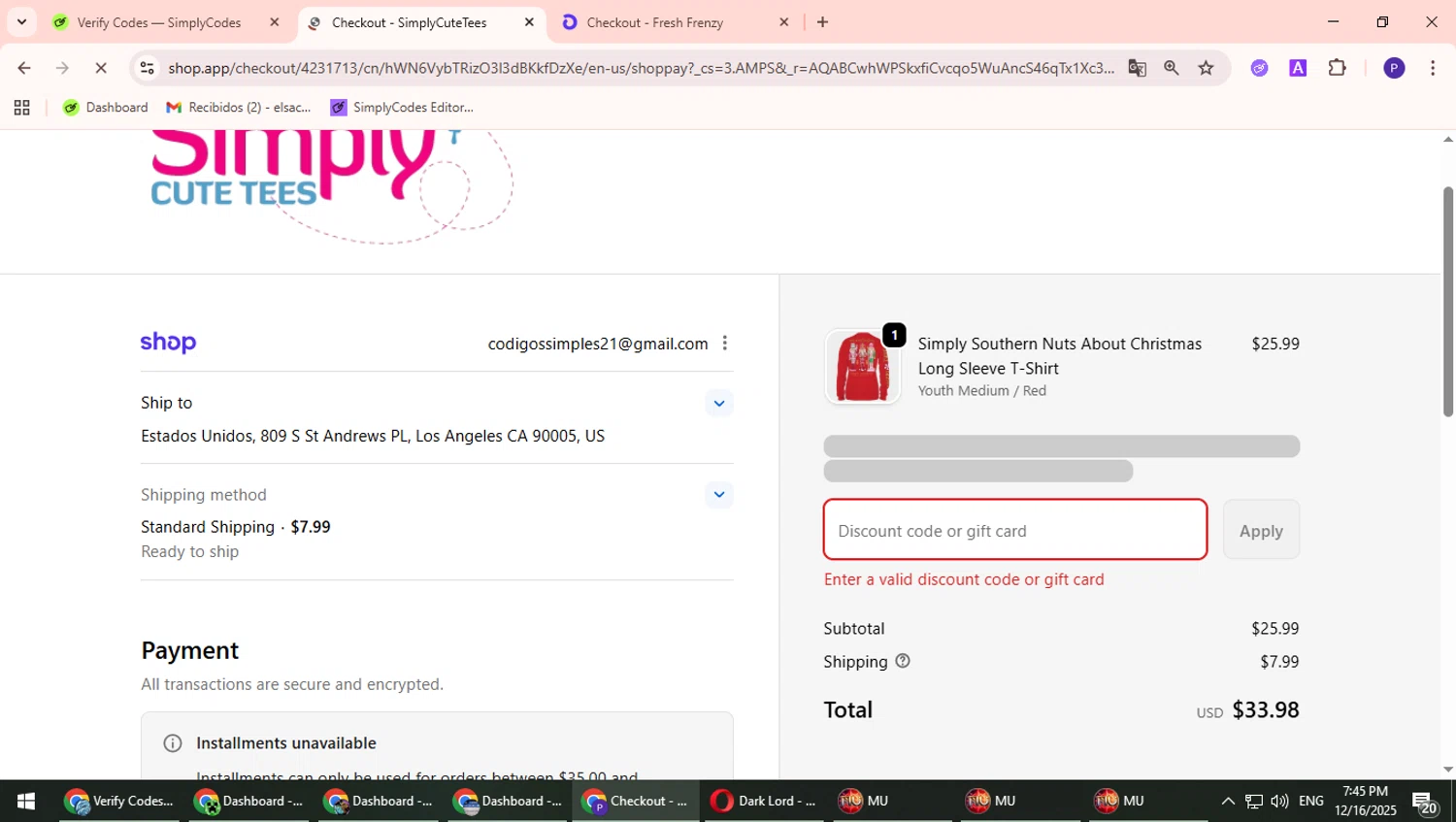Expand the Shipping method section
The width and height of the screenshot is (1456, 822).
pyautogui.click(x=718, y=495)
